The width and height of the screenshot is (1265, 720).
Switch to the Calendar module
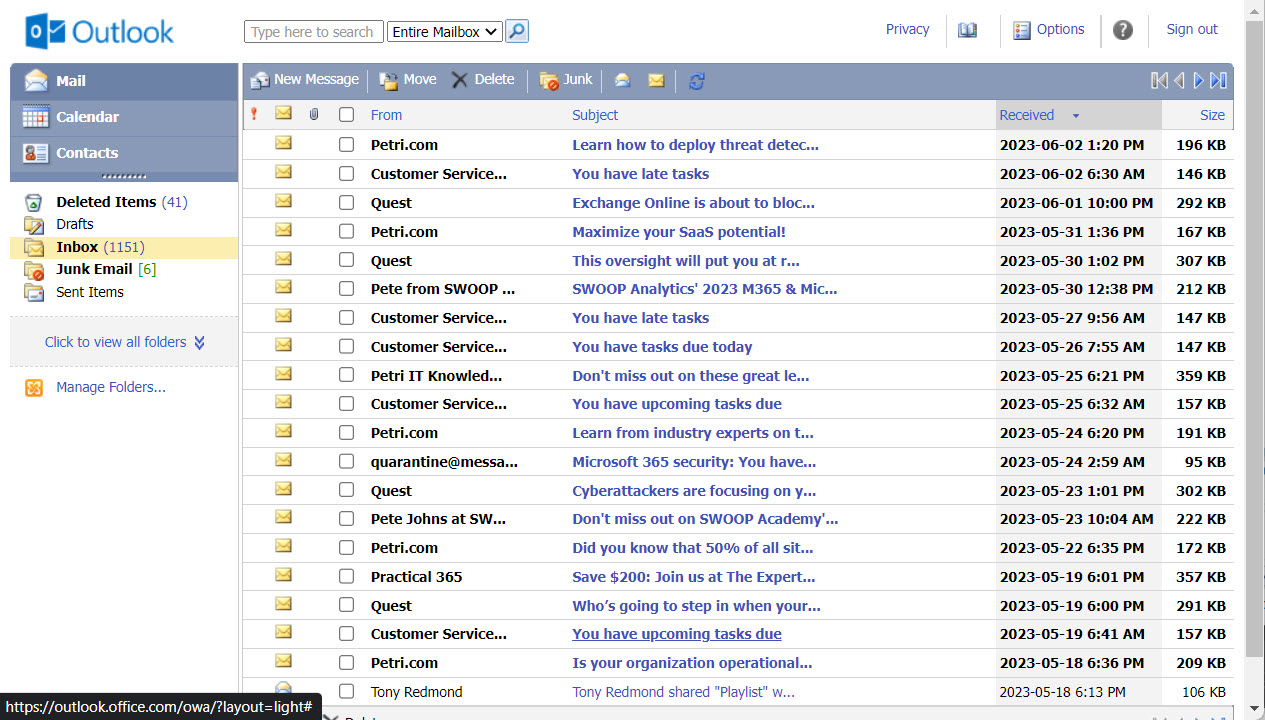pyautogui.click(x=124, y=117)
